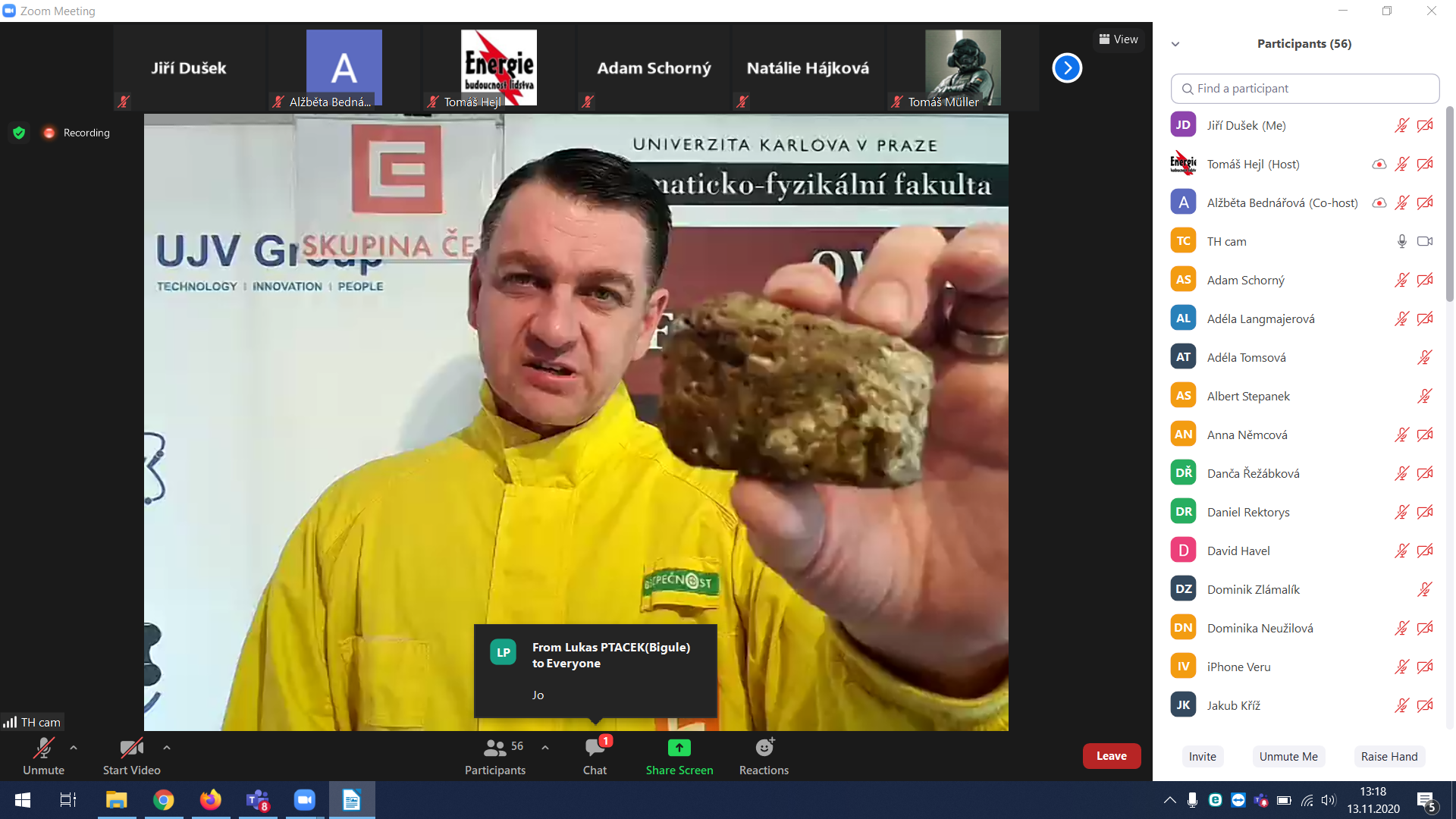Image resolution: width=1456 pixels, height=819 pixels.
Task: Click the Unmute Me button
Action: pyautogui.click(x=1288, y=756)
